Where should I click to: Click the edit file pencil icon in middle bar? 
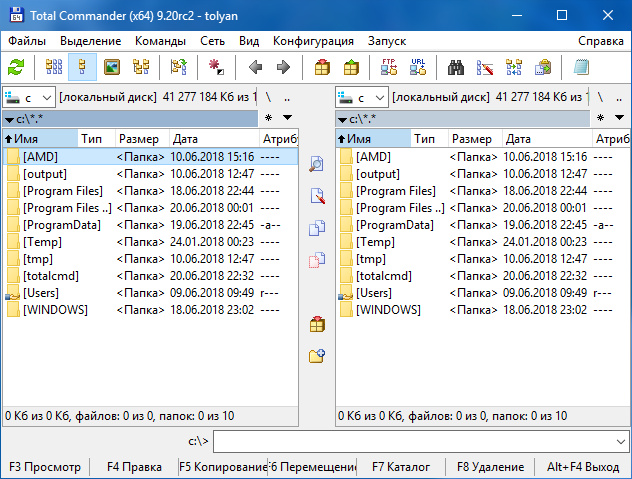317,196
